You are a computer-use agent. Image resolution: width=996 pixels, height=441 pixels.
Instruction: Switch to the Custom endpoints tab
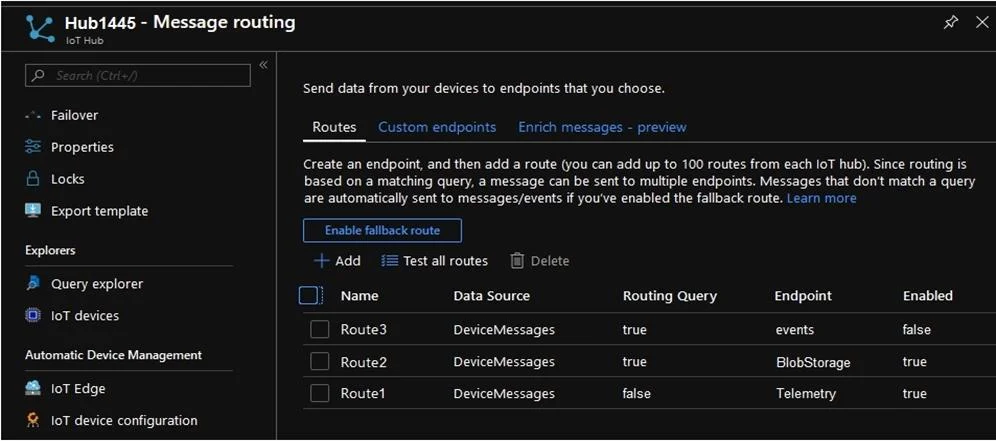point(437,127)
